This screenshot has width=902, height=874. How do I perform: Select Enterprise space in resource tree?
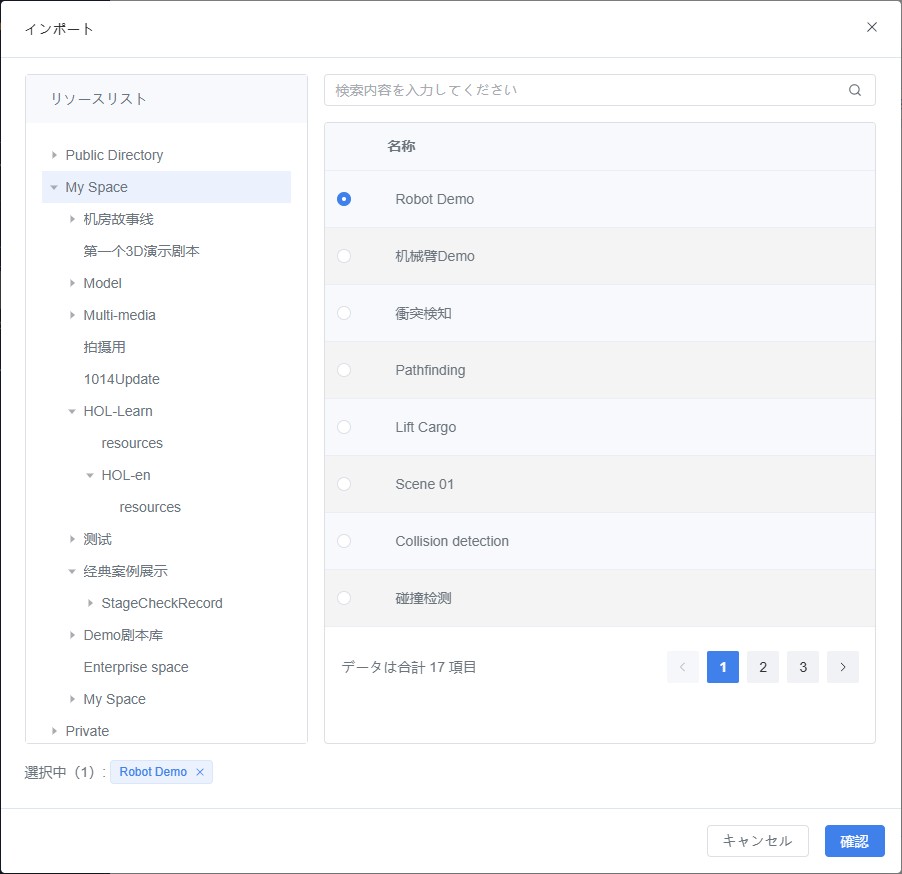point(136,667)
